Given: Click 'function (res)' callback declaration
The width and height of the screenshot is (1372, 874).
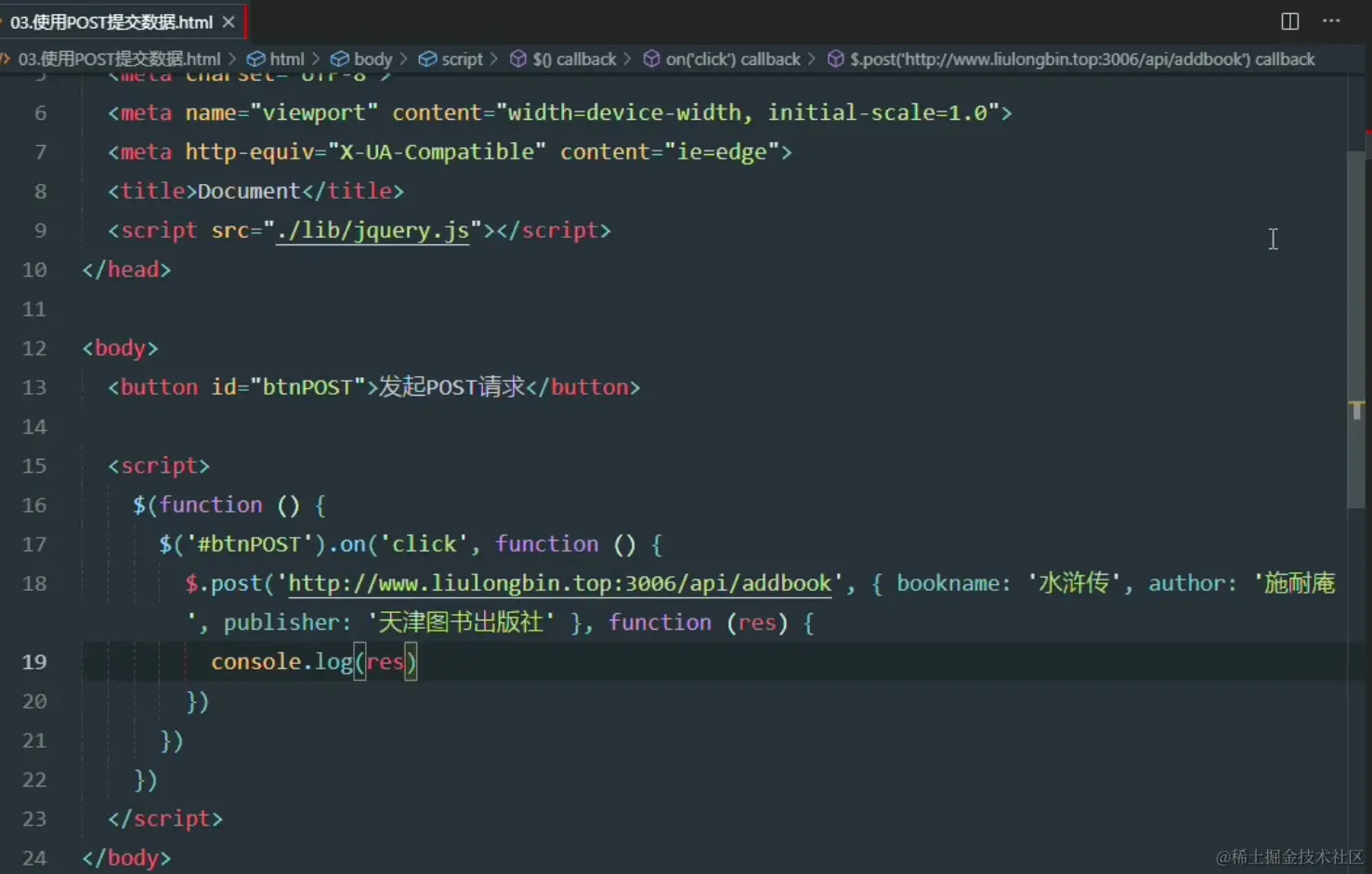Looking at the screenshot, I should 699,622.
